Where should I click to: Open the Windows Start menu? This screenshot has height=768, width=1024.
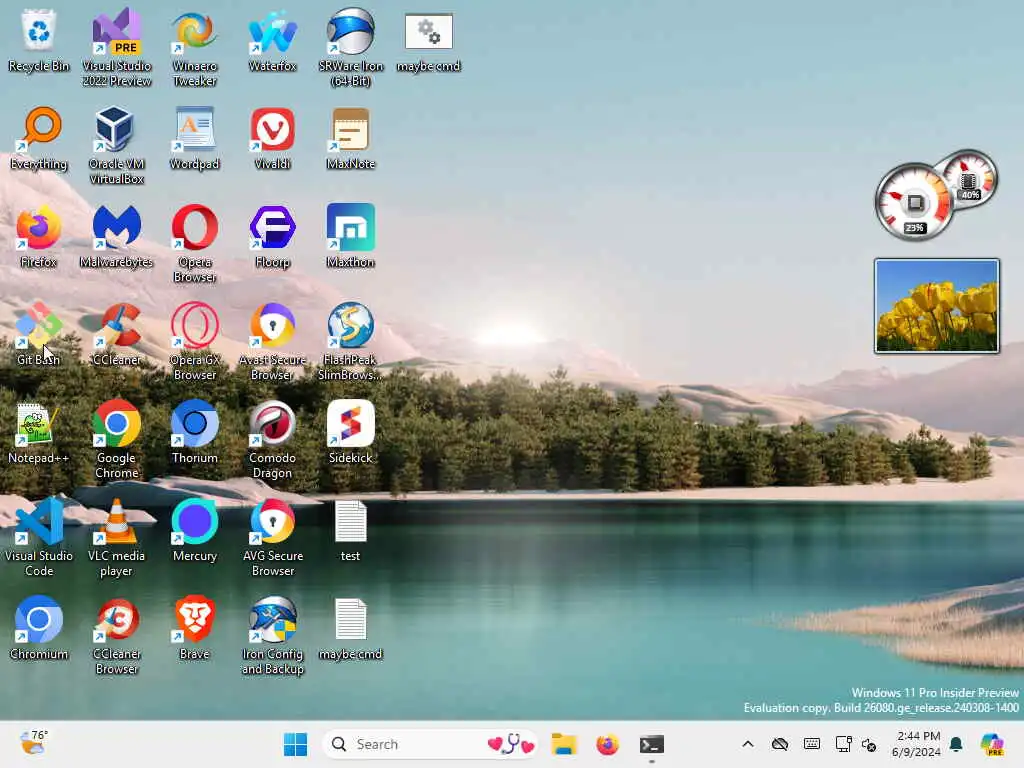(295, 744)
